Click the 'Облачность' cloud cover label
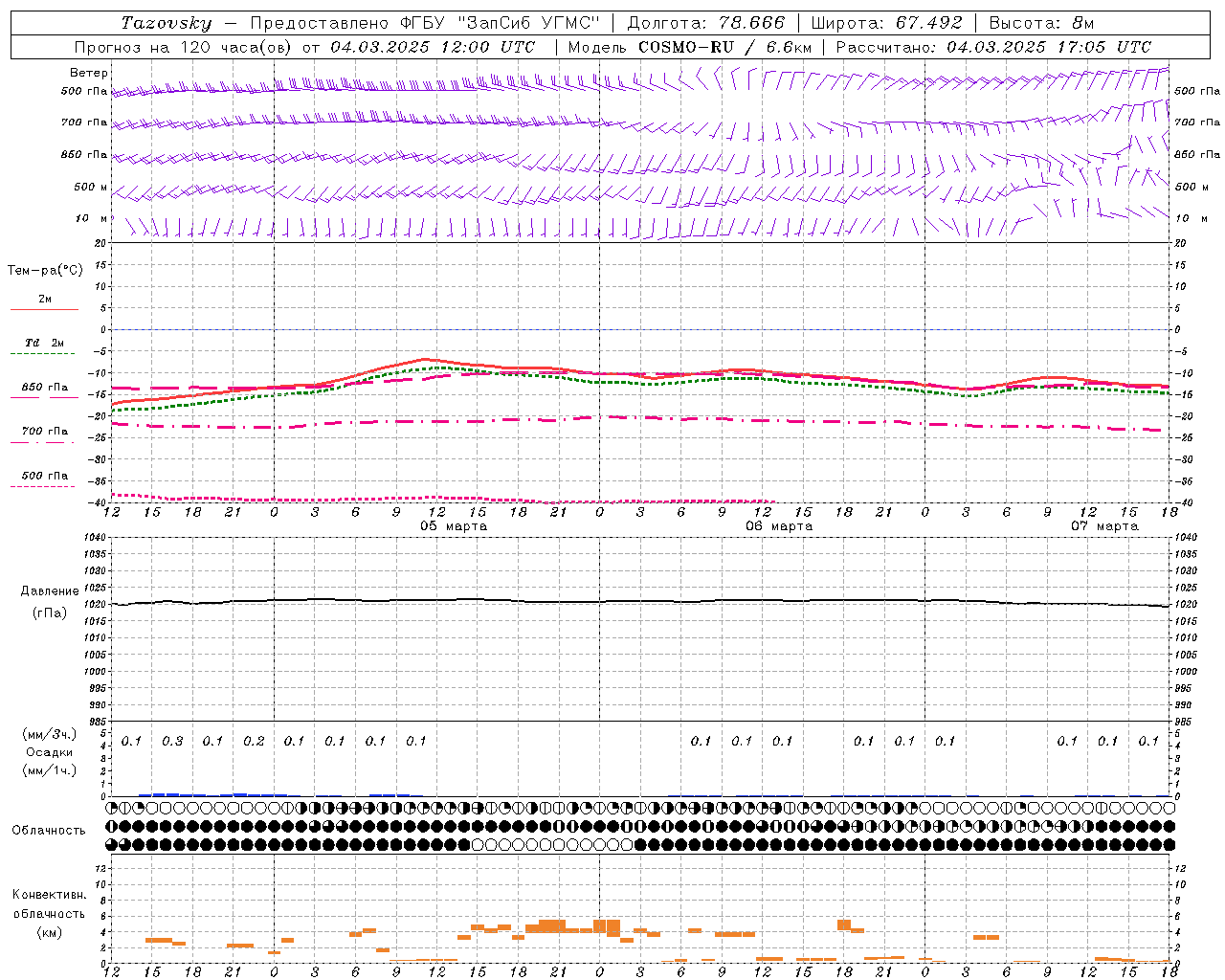 (49, 830)
